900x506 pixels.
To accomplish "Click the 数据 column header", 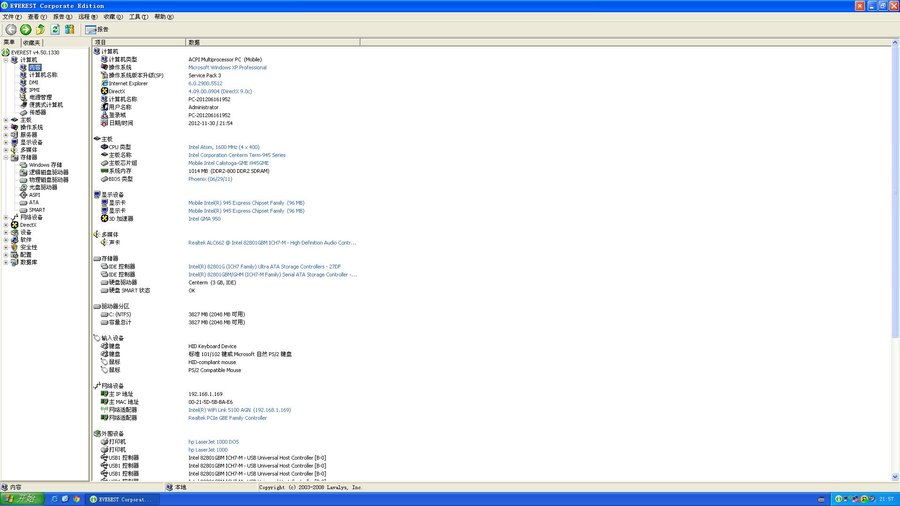I will coord(194,43).
